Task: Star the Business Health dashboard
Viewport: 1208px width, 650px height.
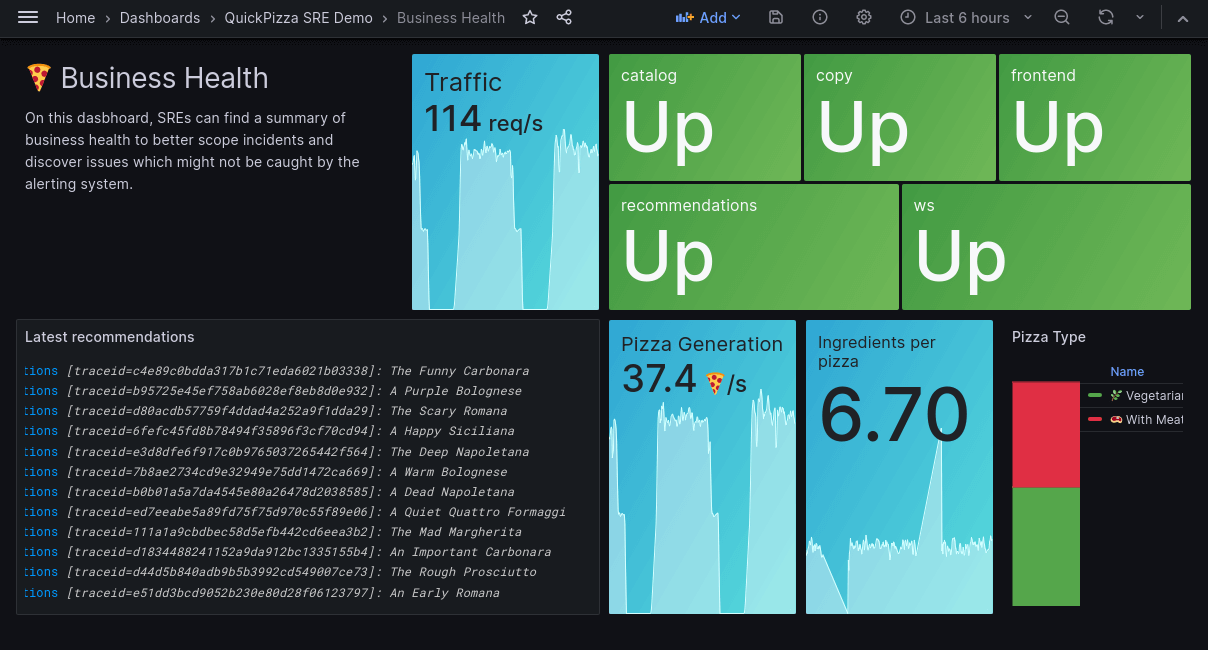Action: click(x=529, y=17)
